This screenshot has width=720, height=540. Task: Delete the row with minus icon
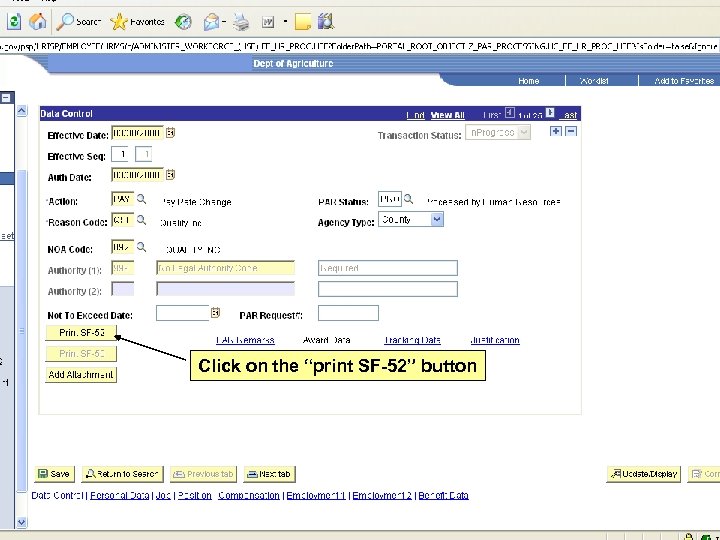click(571, 131)
